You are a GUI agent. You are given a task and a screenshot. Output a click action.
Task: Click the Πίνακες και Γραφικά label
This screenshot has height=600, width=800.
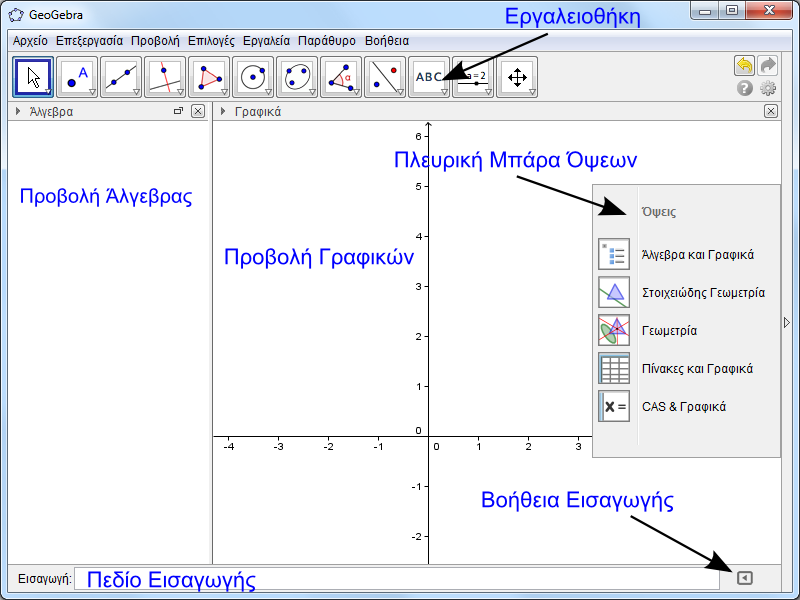click(x=697, y=369)
